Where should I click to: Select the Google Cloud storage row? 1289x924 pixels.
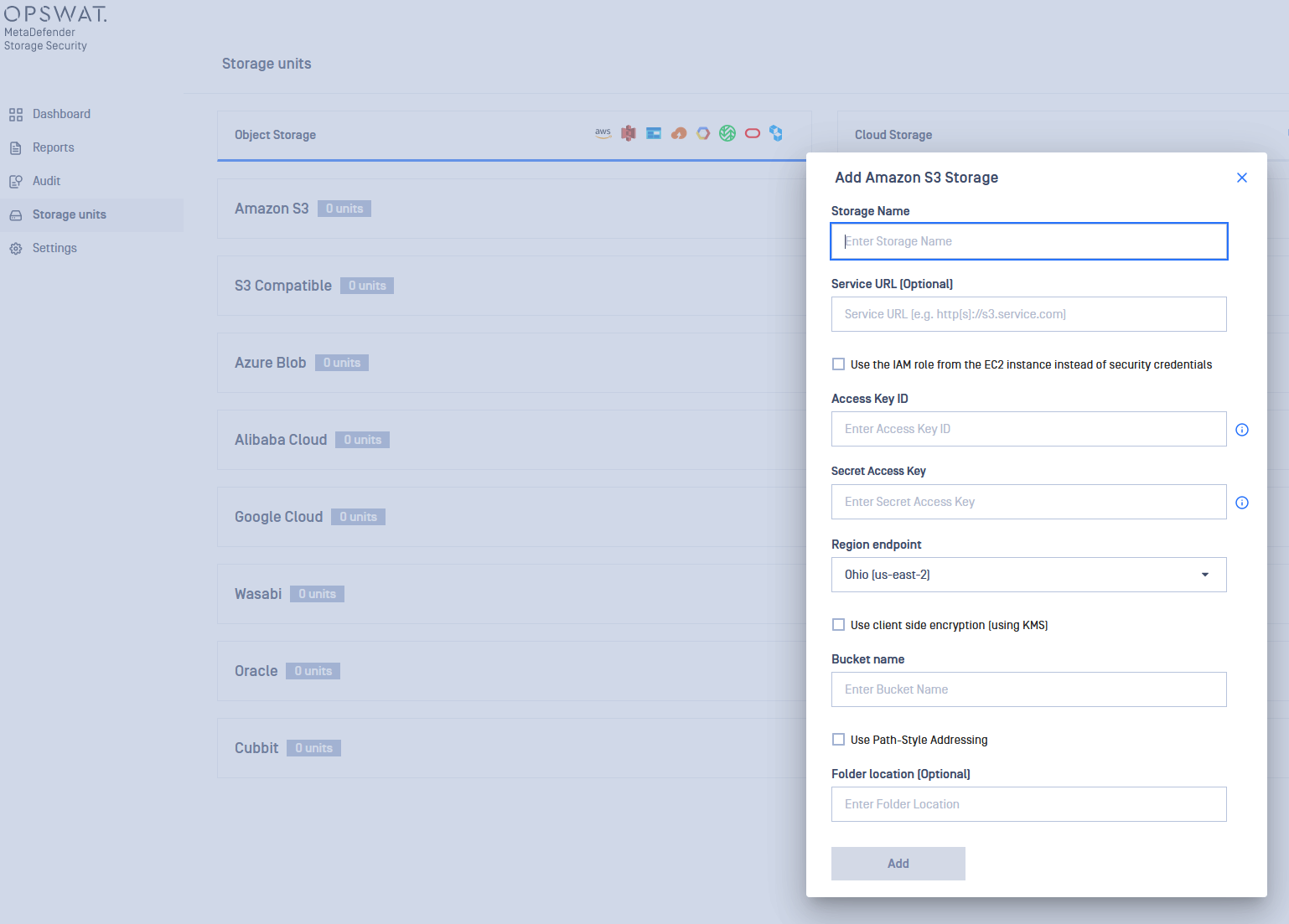(x=511, y=517)
